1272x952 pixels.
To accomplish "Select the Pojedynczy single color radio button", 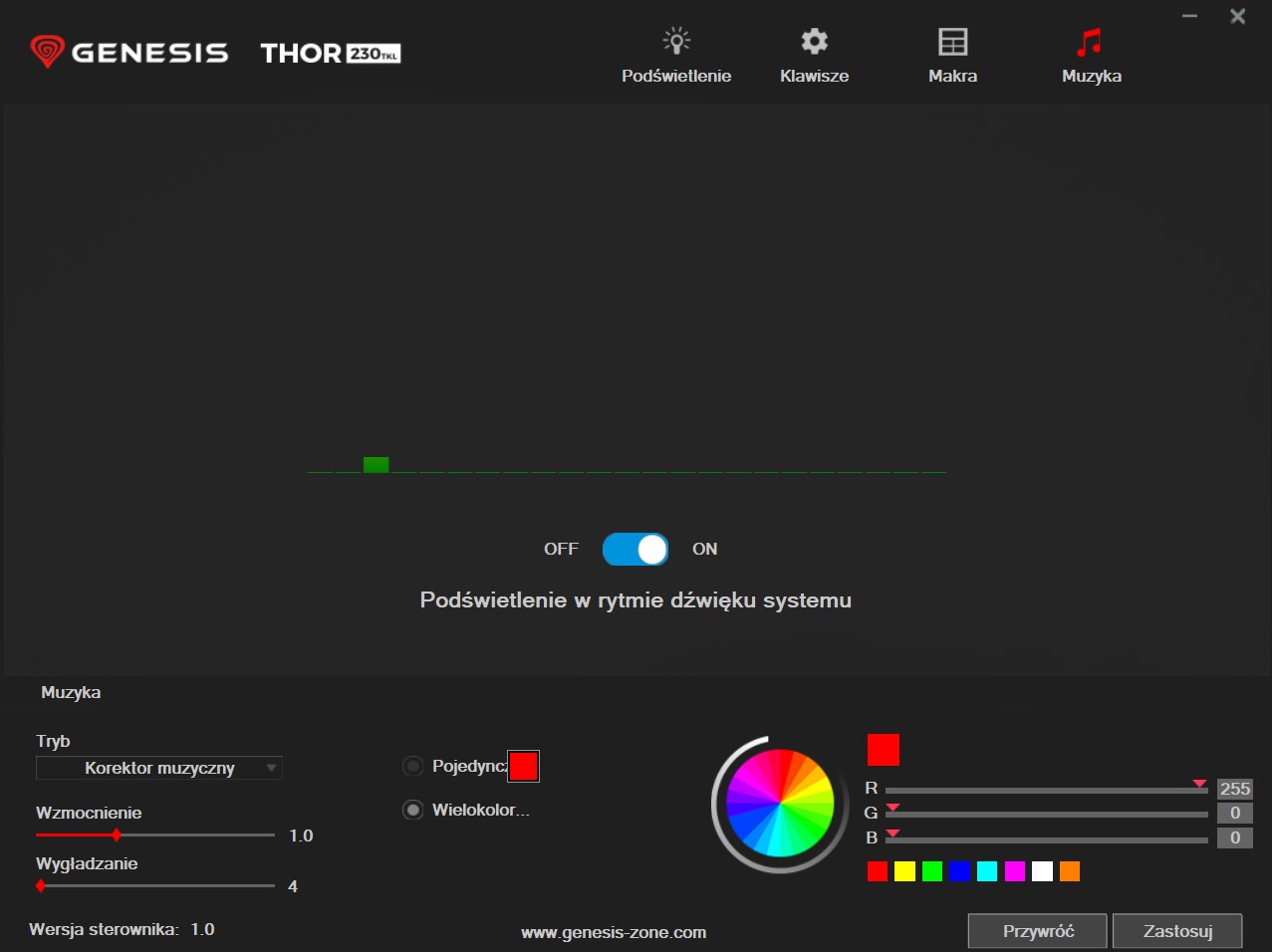I will [412, 766].
